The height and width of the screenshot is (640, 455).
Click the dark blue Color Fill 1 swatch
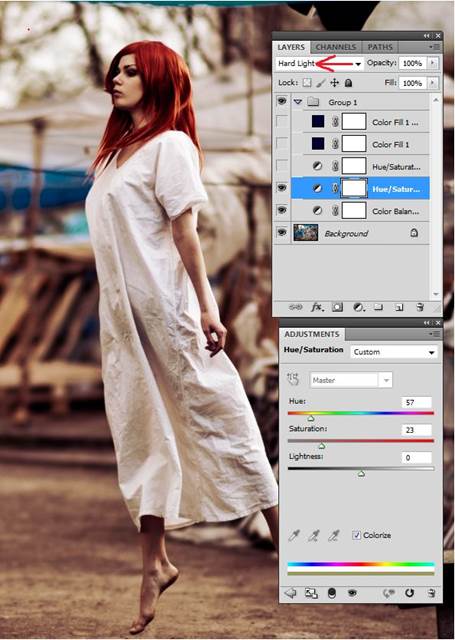click(x=317, y=144)
